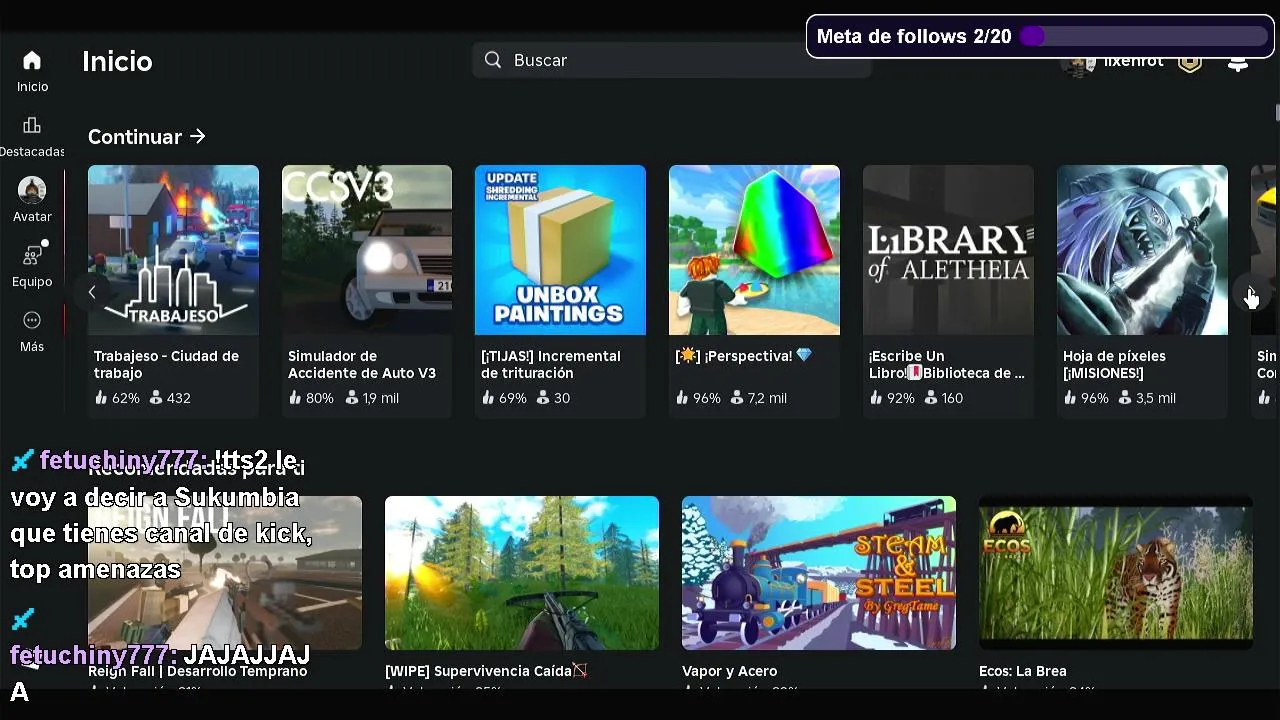Open Trabajeso game thumbnail

(x=173, y=250)
